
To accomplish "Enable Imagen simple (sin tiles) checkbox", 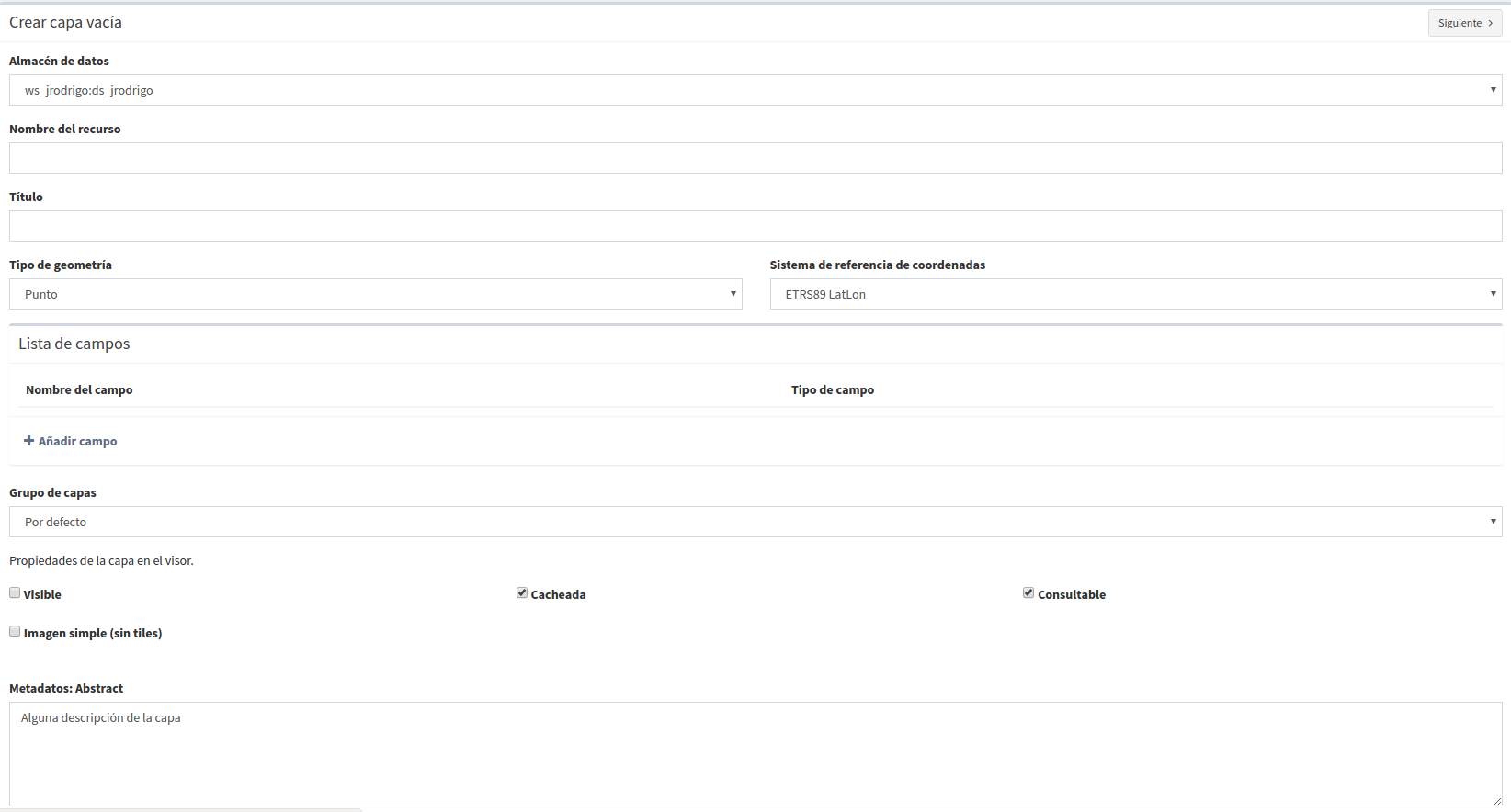I will pos(15,632).
